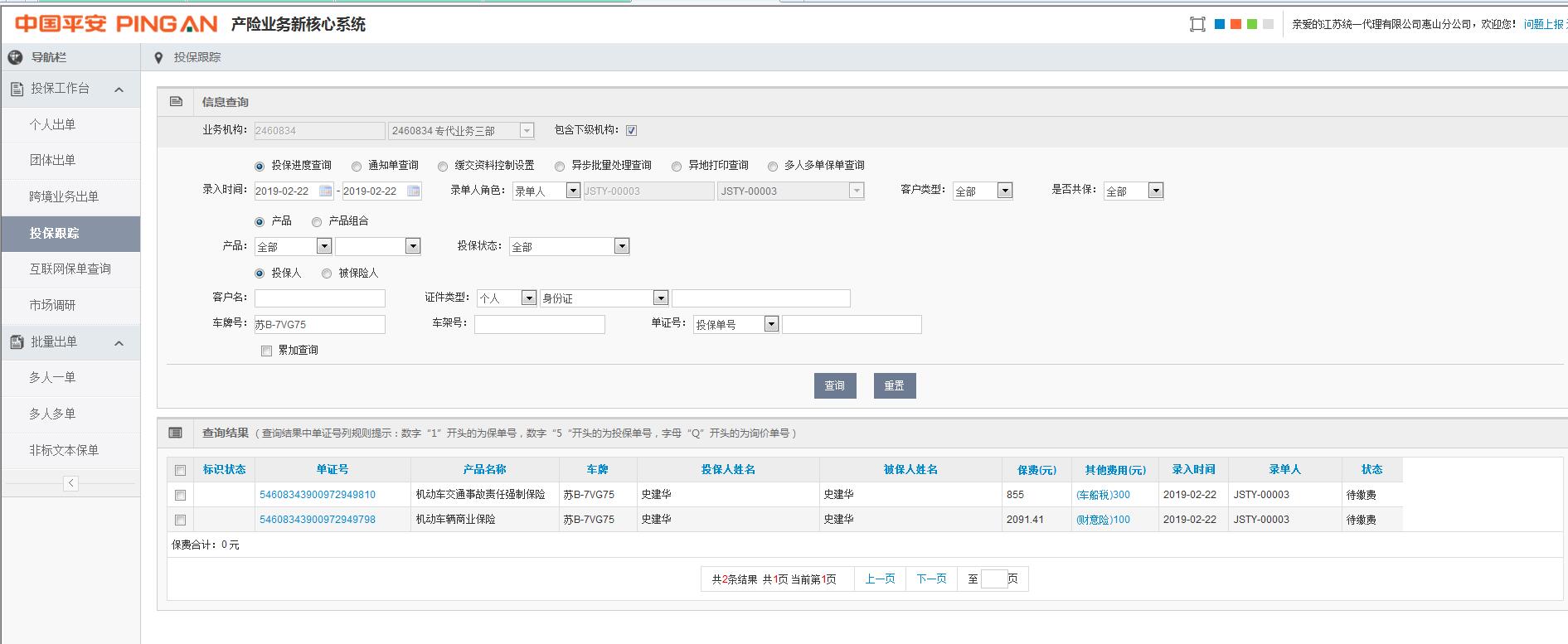Open 个人出单 in the sidebar
Image resolution: width=1568 pixels, height=644 pixels.
tap(52, 124)
